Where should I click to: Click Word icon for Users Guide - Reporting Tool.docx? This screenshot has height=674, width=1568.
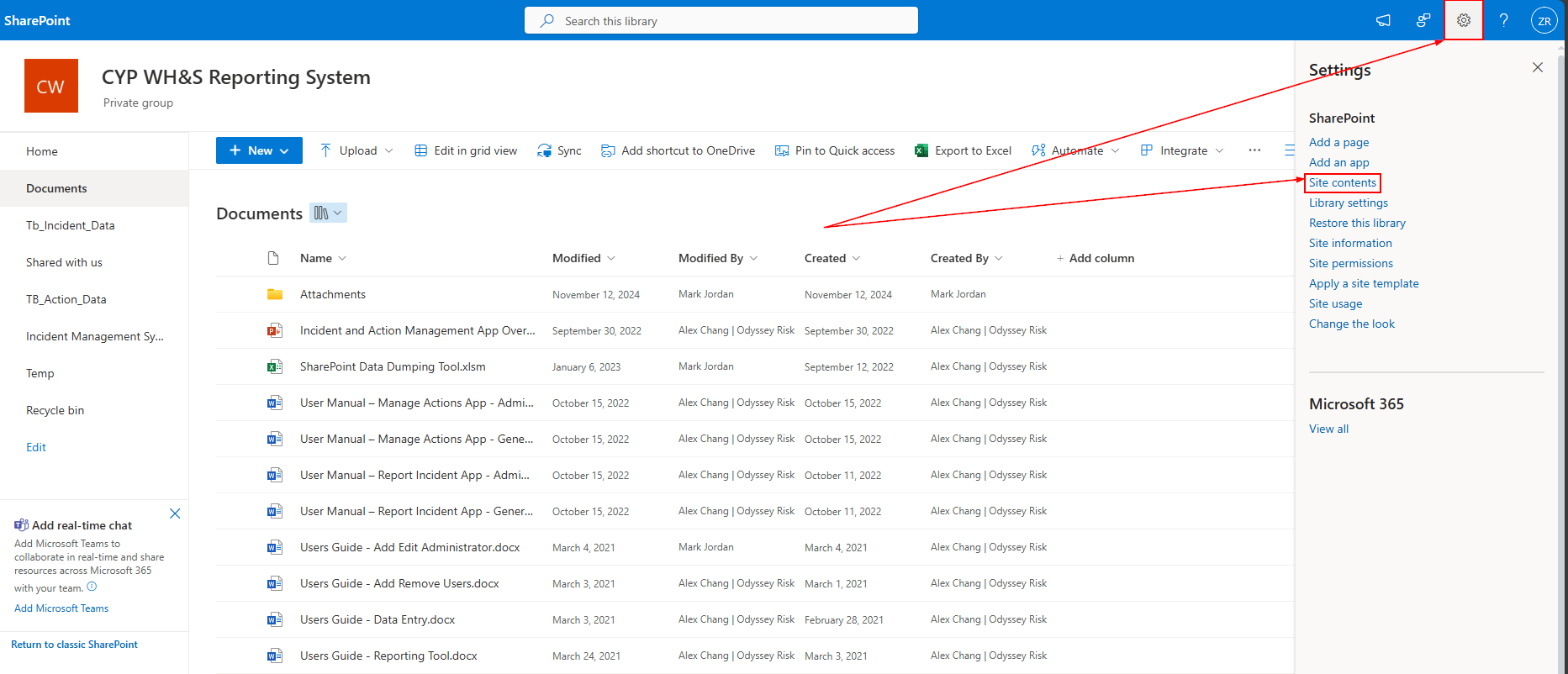point(274,656)
